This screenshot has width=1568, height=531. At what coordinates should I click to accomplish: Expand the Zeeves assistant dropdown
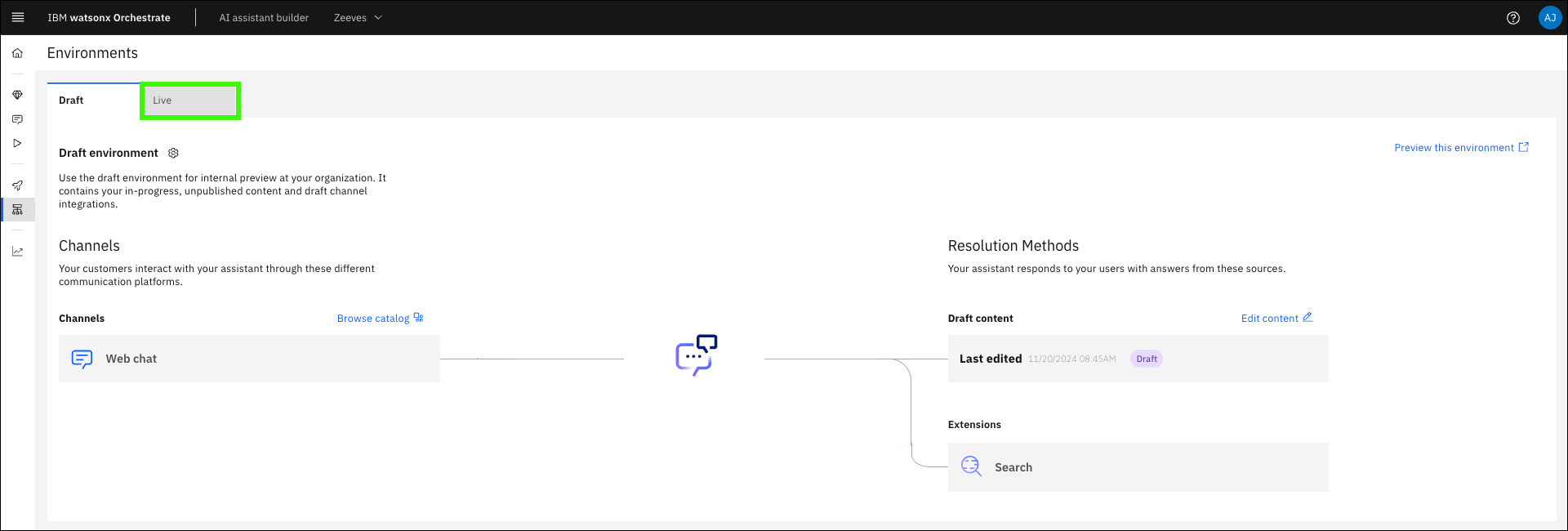pyautogui.click(x=358, y=18)
